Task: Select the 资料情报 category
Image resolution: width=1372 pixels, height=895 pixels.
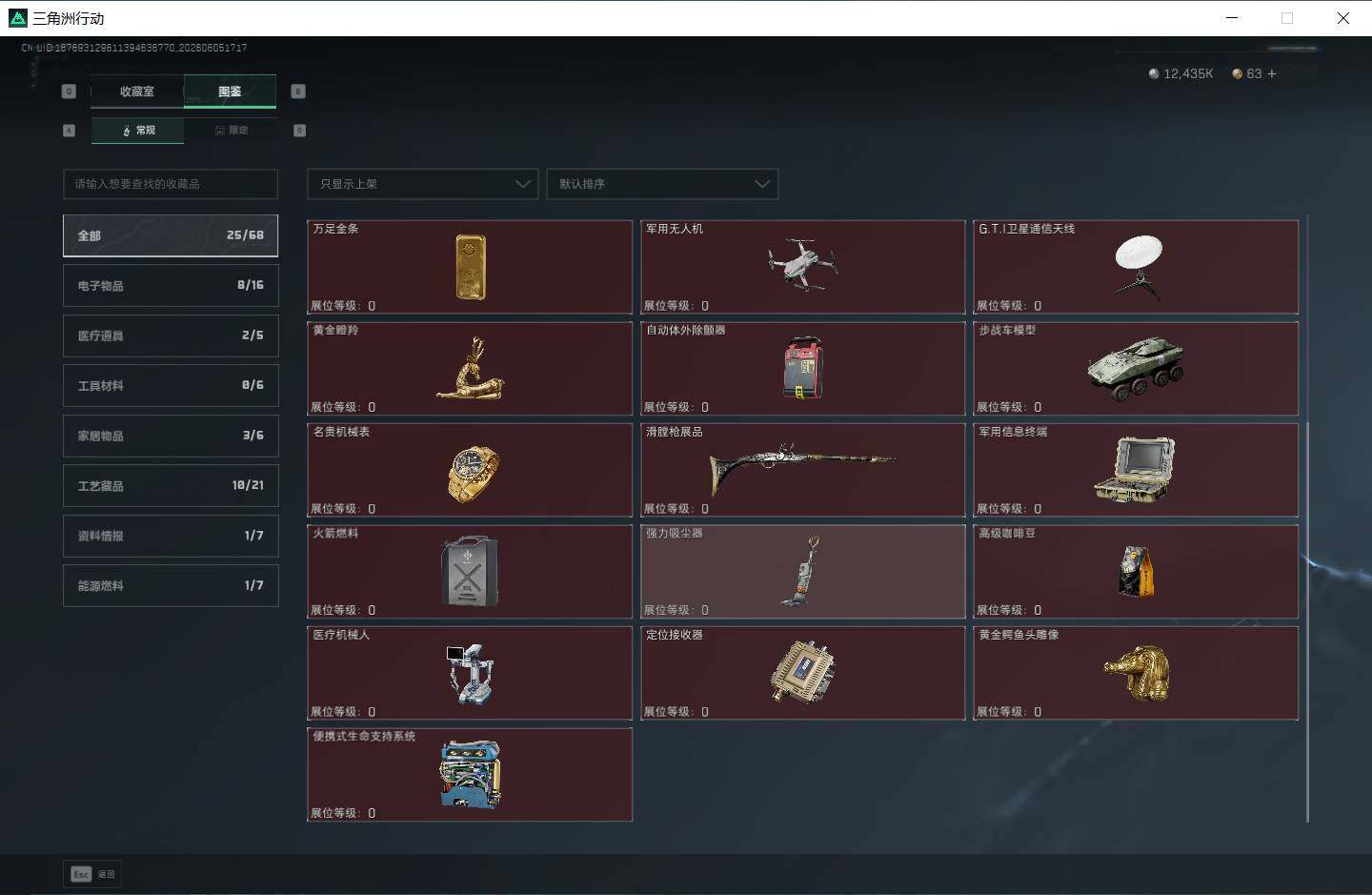Action: tap(171, 536)
